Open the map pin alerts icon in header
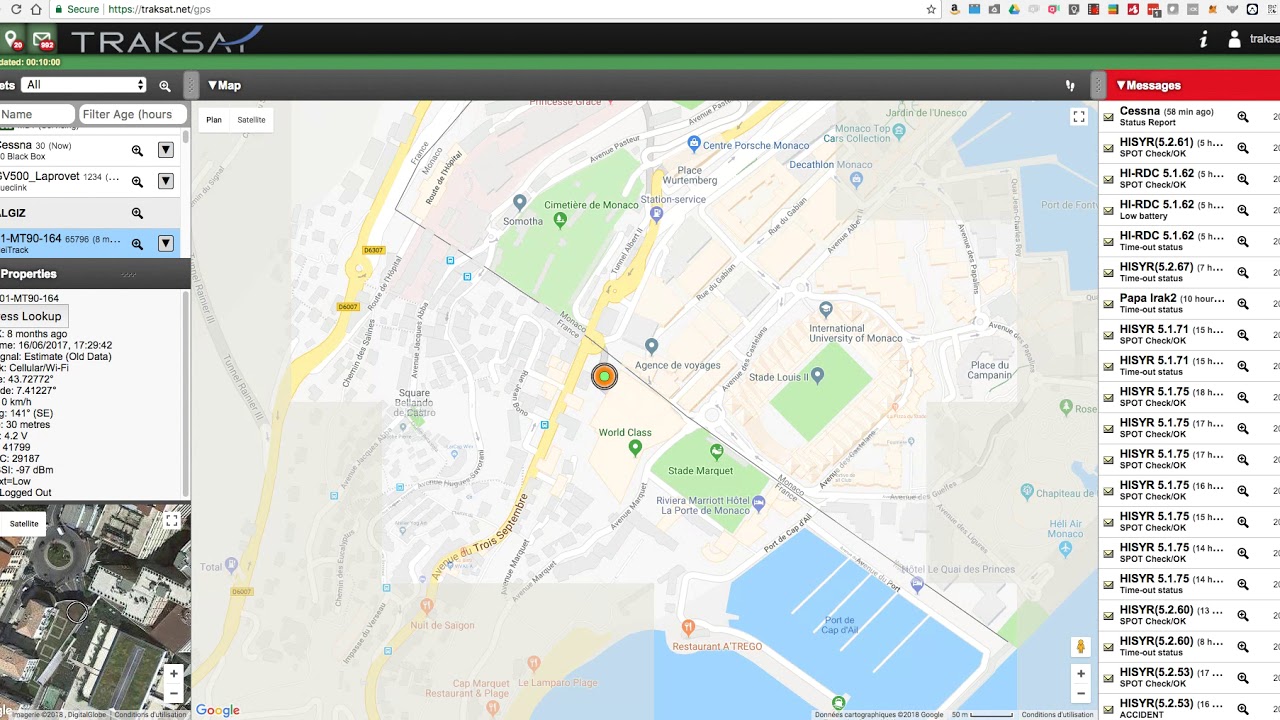Image resolution: width=1280 pixels, height=720 pixels. click(12, 40)
